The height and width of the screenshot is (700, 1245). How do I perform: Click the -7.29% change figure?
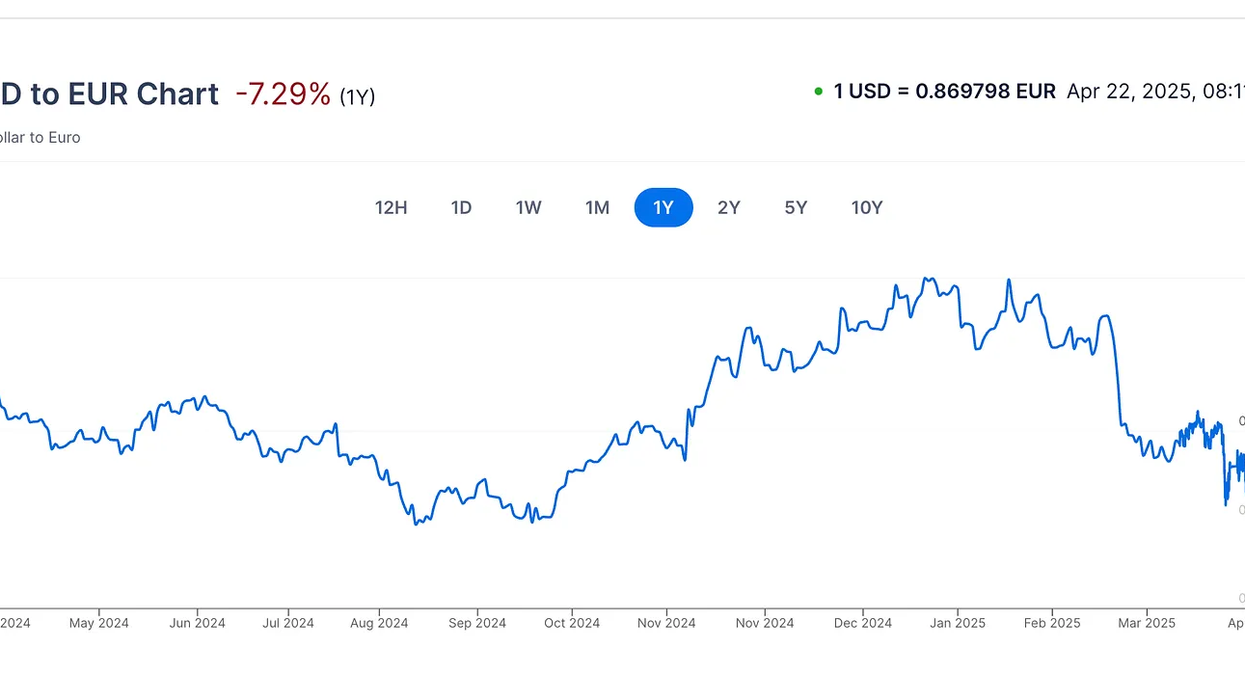[283, 94]
